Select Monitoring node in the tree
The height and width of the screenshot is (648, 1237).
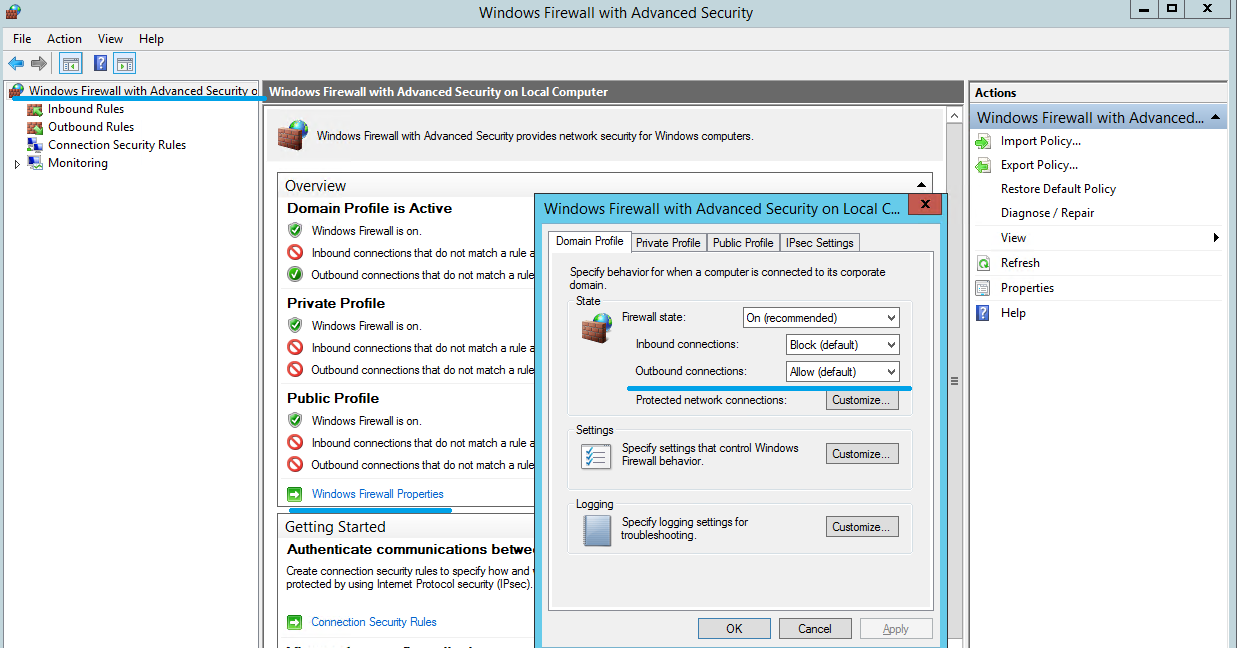point(78,163)
